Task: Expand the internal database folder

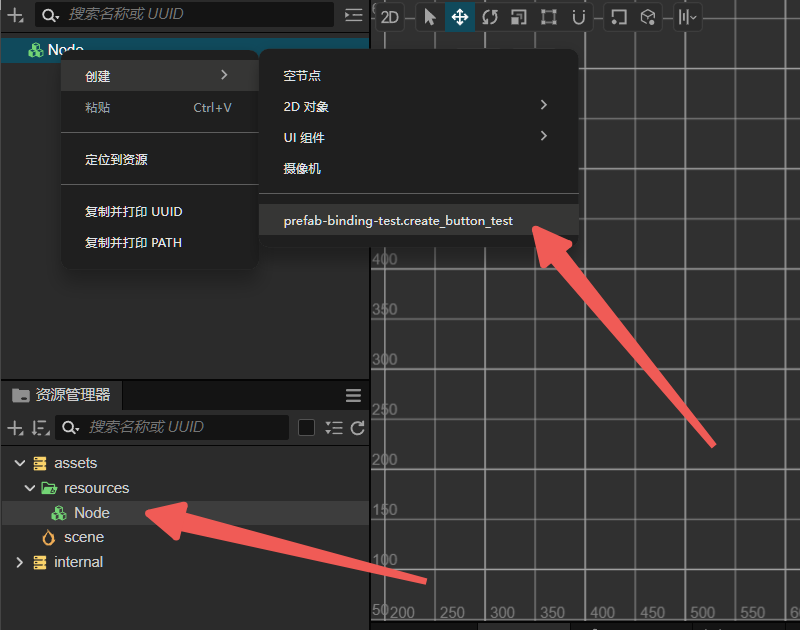Action: (x=19, y=562)
